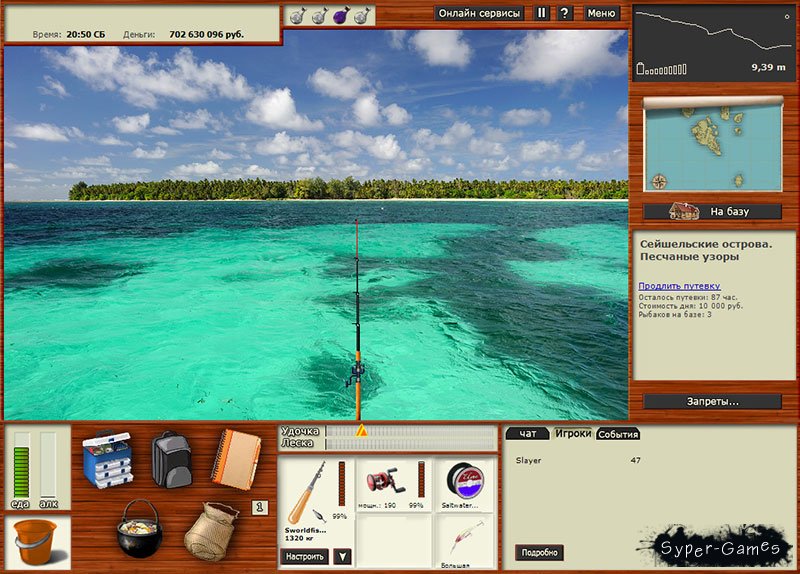The image size is (800, 574).
Task: Click the Продлить путевку link
Action: (679, 286)
